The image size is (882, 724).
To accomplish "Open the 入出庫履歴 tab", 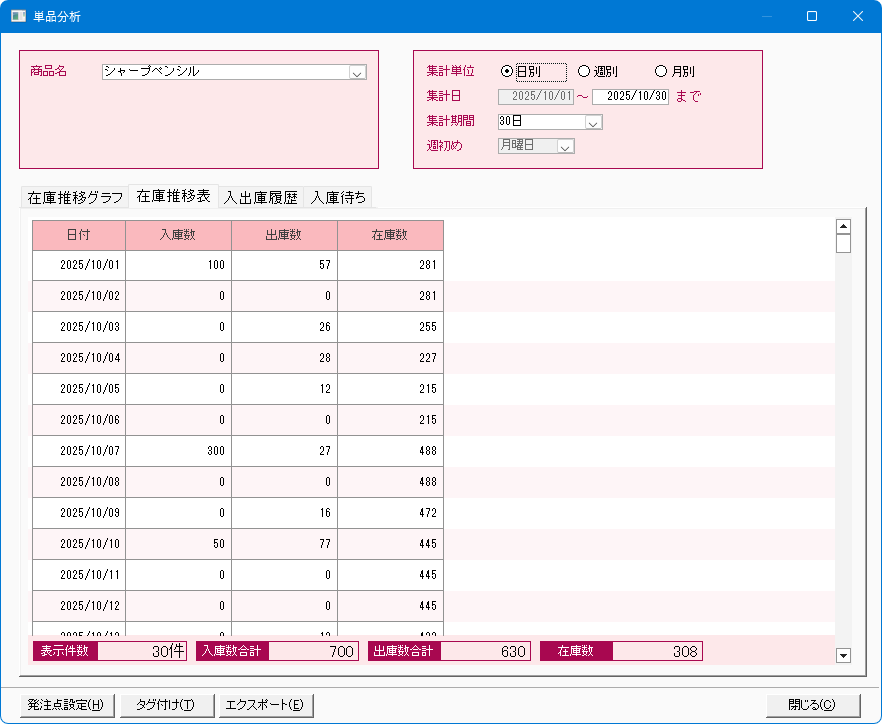I will (261, 198).
